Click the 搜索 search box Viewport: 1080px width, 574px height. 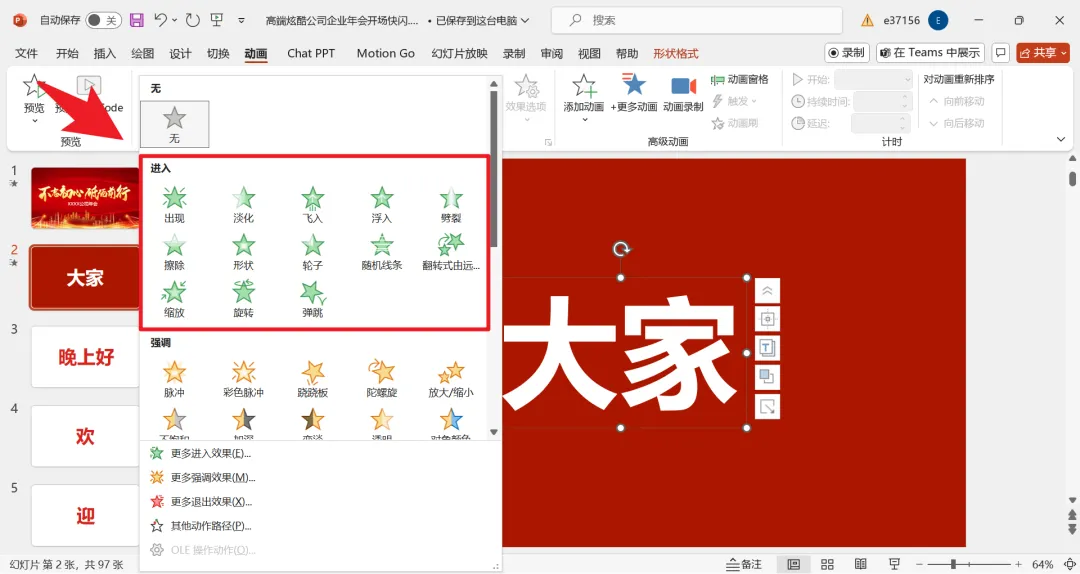pos(697,21)
